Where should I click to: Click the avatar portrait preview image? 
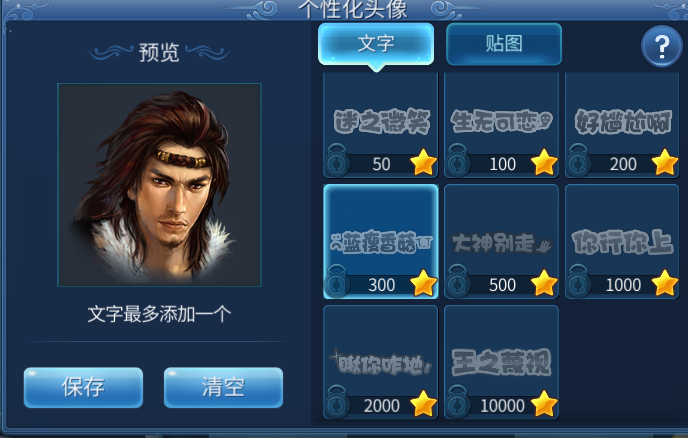159,185
